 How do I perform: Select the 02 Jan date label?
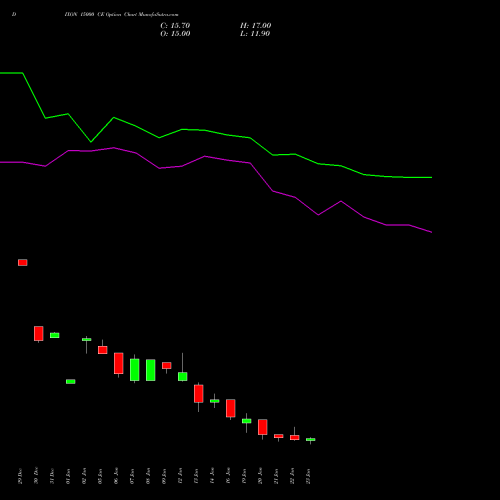pos(84,476)
